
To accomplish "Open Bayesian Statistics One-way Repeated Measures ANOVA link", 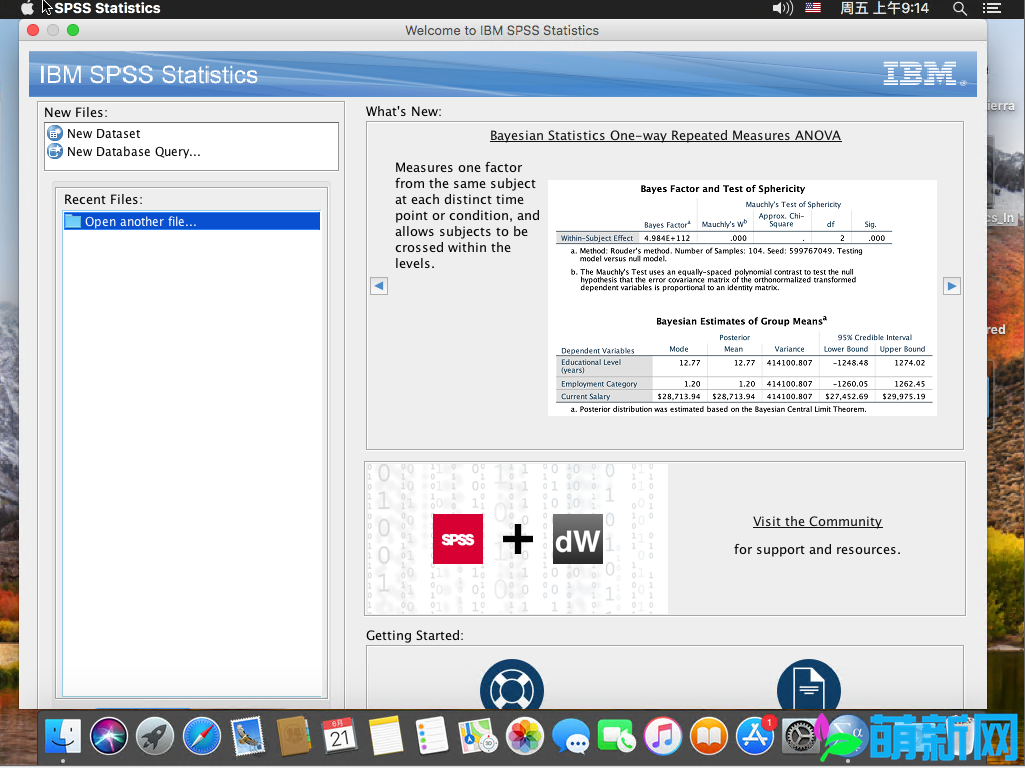I will tap(665, 135).
